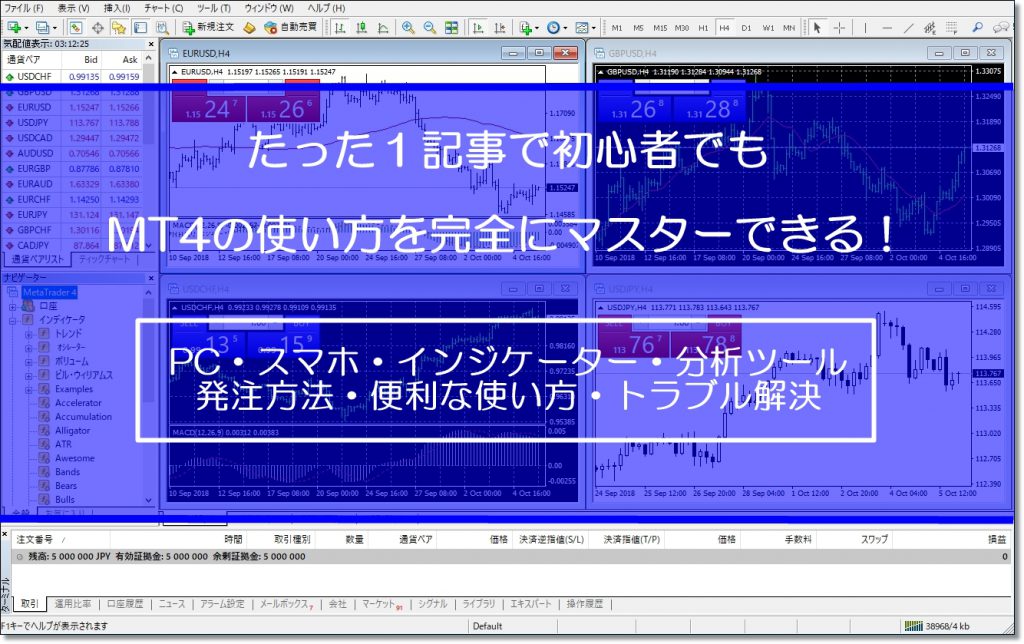Select the vertical line drawing tool
This screenshot has width=1024, height=644.
[x=865, y=28]
